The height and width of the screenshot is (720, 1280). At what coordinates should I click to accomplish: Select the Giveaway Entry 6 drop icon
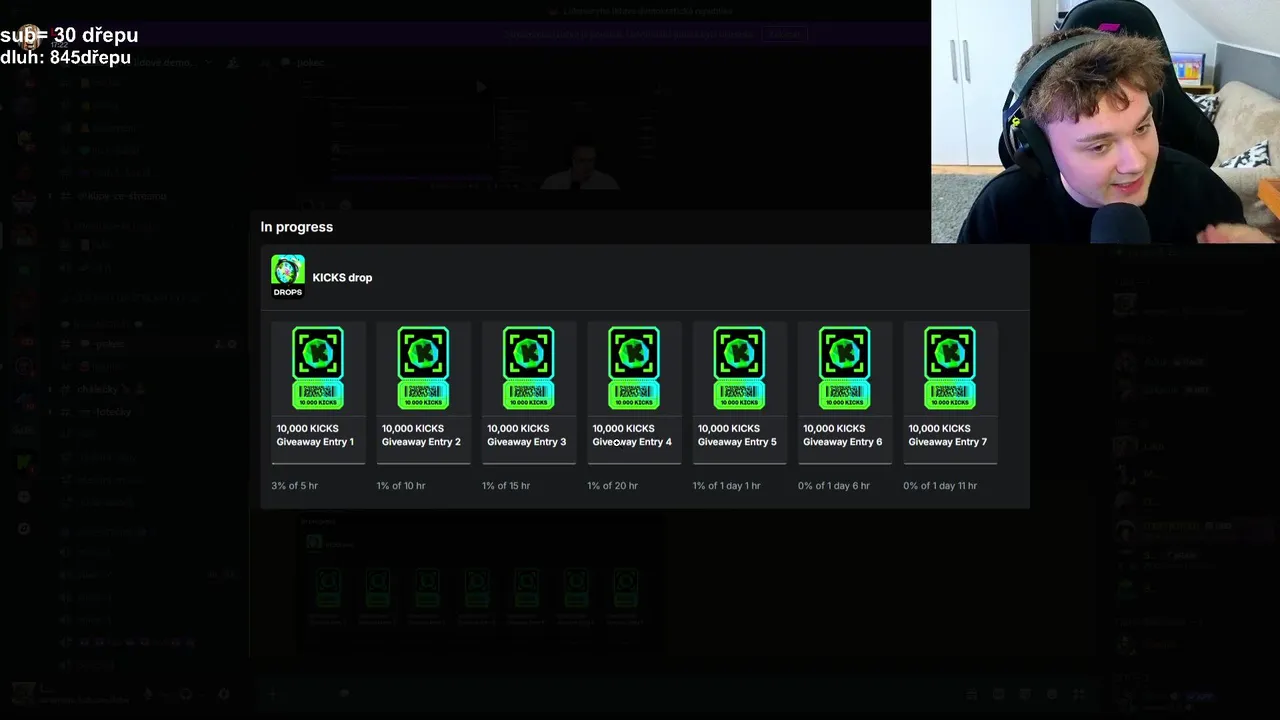tap(844, 368)
